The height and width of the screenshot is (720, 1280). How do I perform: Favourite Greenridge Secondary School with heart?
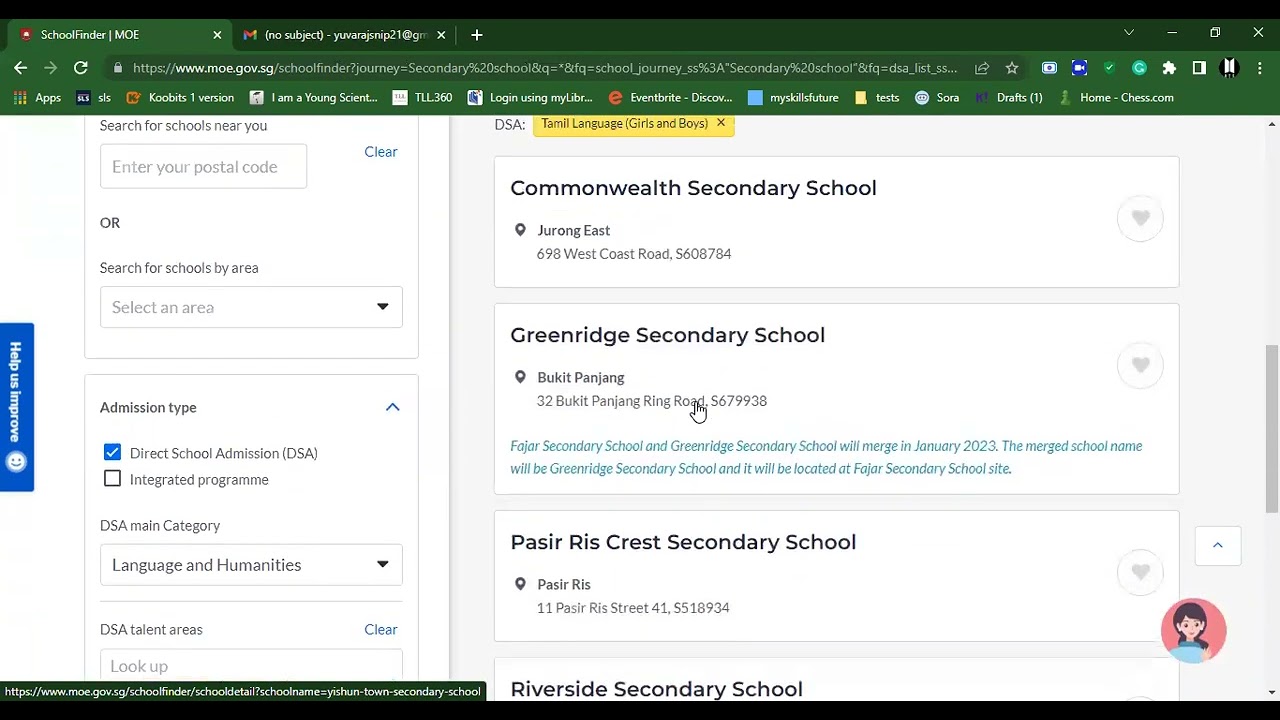(x=1141, y=365)
